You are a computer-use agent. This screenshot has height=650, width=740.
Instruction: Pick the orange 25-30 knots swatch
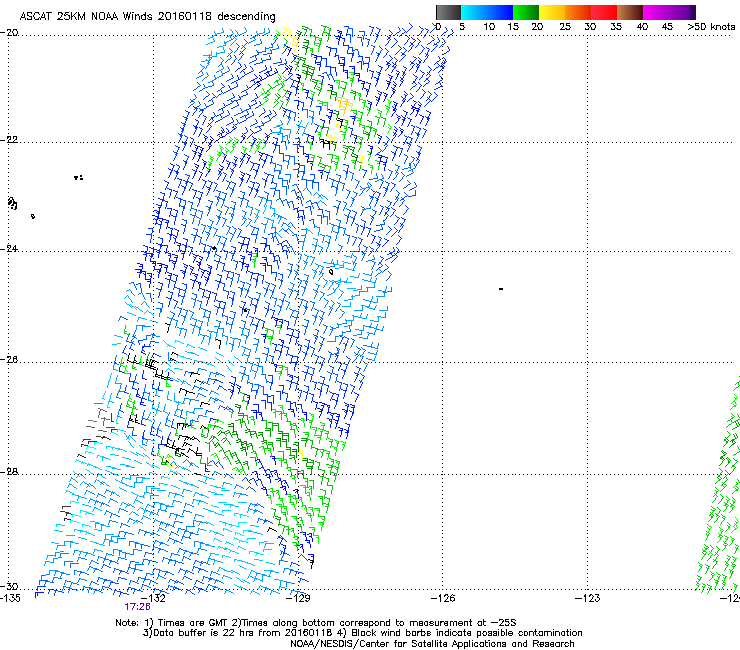pos(578,12)
